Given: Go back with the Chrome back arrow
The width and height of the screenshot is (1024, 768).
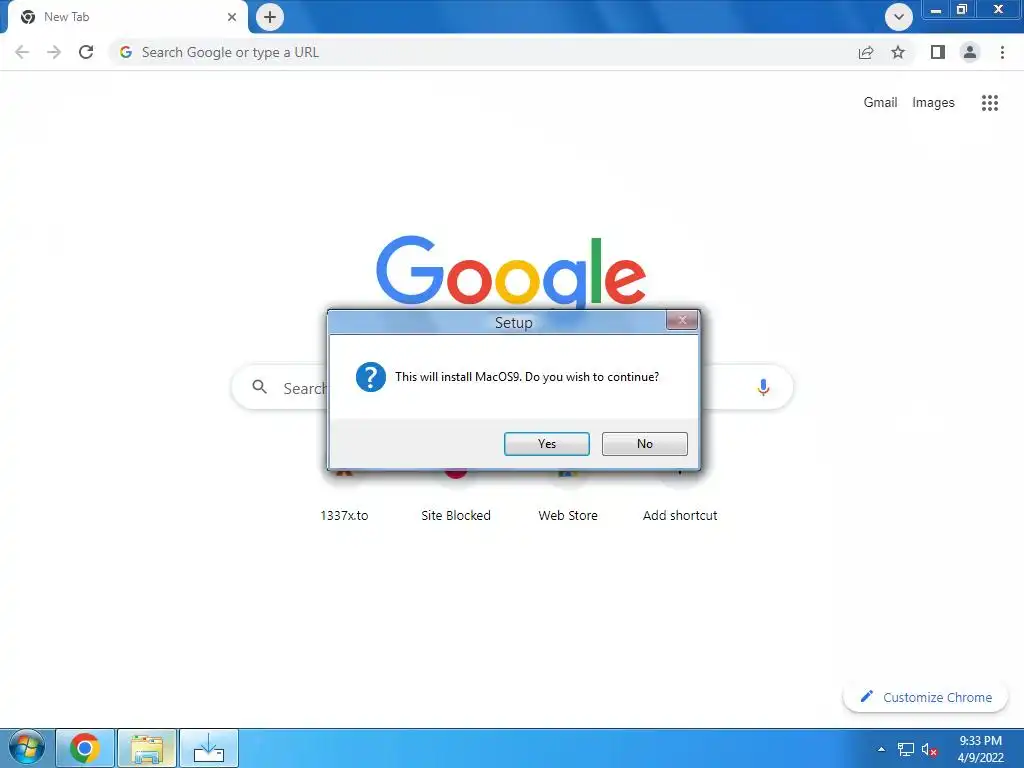Looking at the screenshot, I should [x=22, y=52].
